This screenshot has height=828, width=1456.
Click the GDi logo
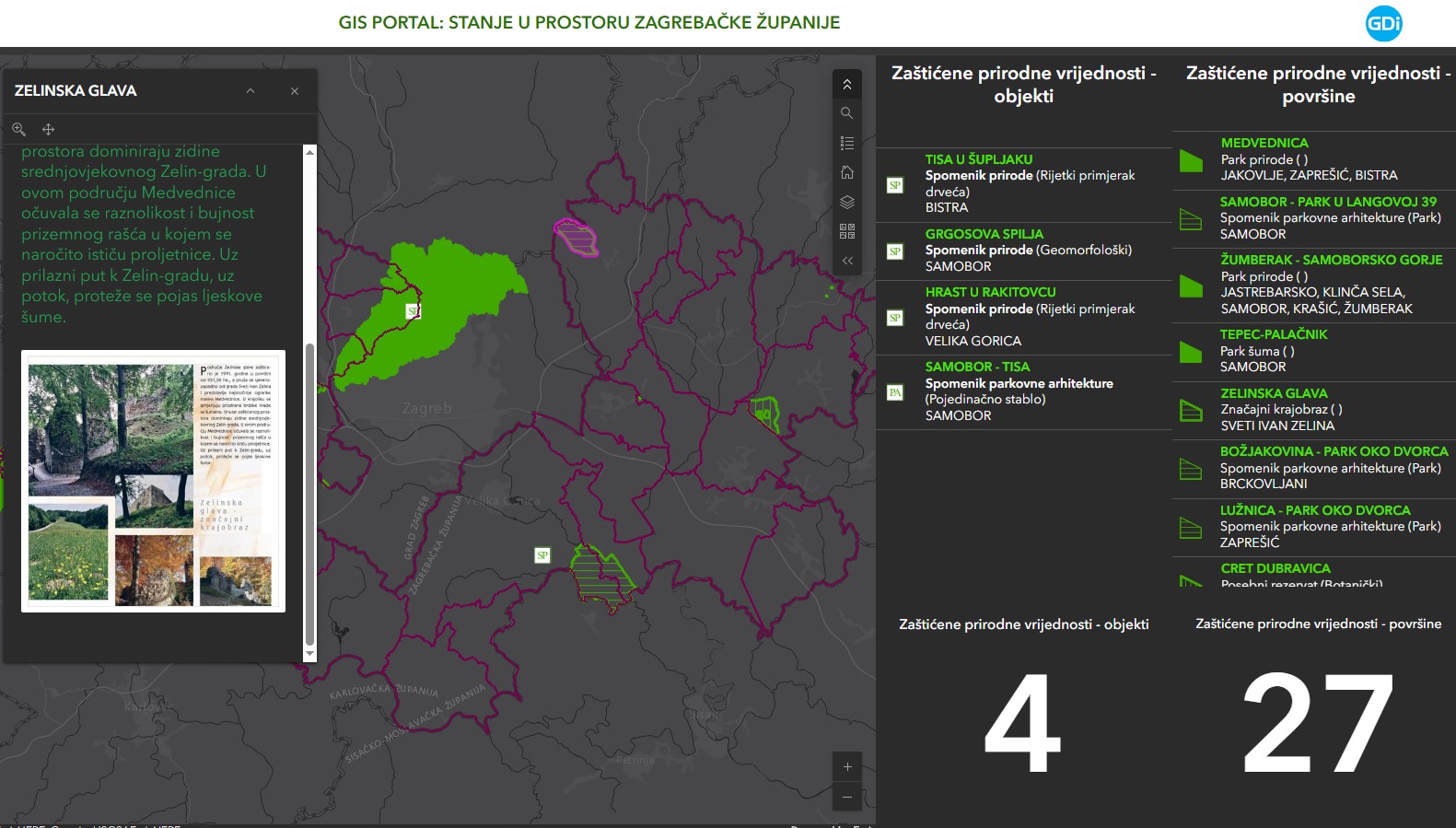click(1383, 24)
